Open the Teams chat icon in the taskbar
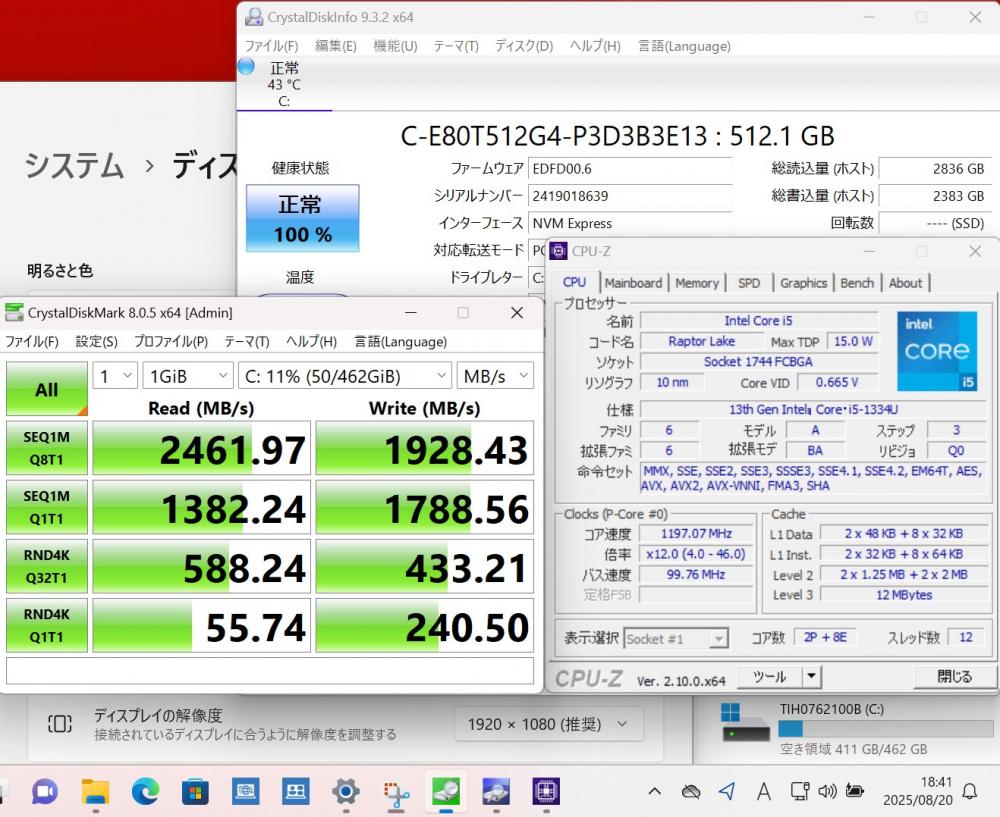 45,792
